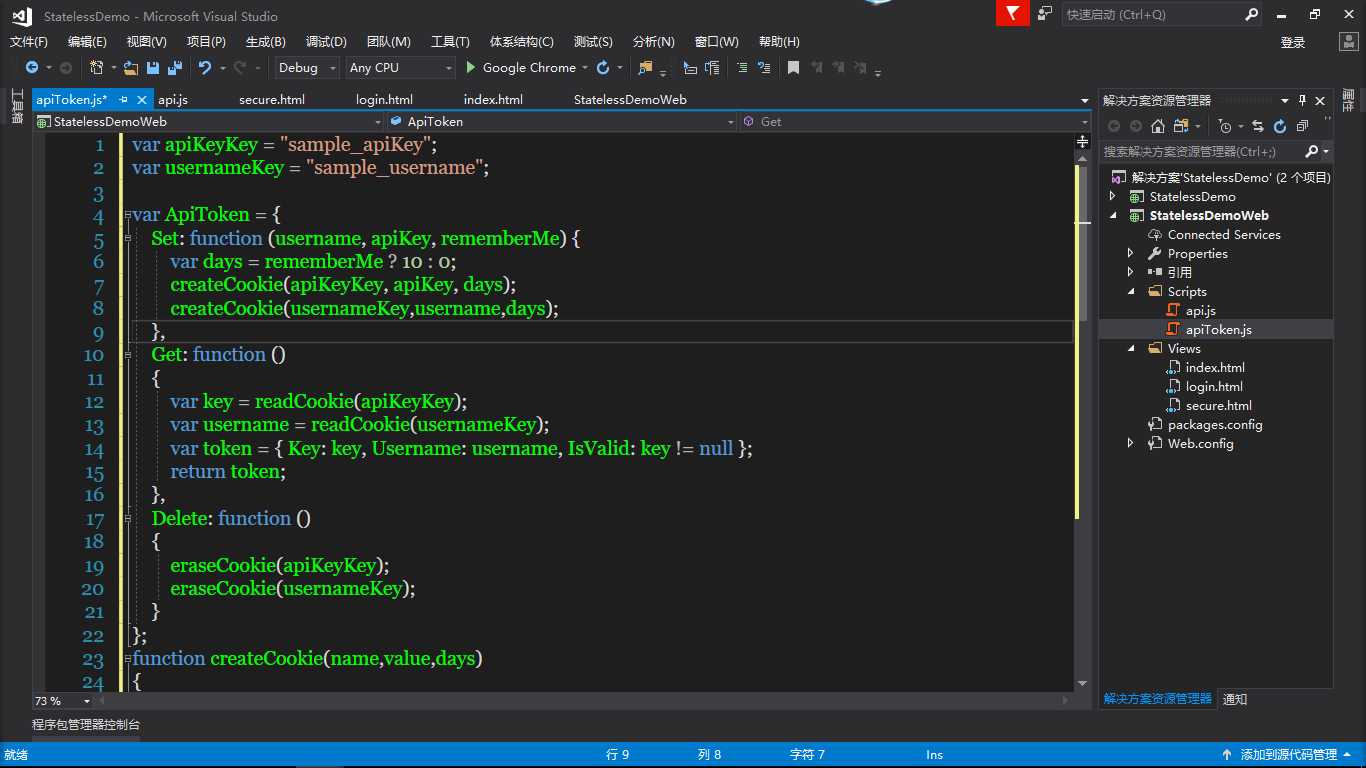The image size is (1366, 768).
Task: Click the bookmark toolbar icon
Action: click(793, 68)
